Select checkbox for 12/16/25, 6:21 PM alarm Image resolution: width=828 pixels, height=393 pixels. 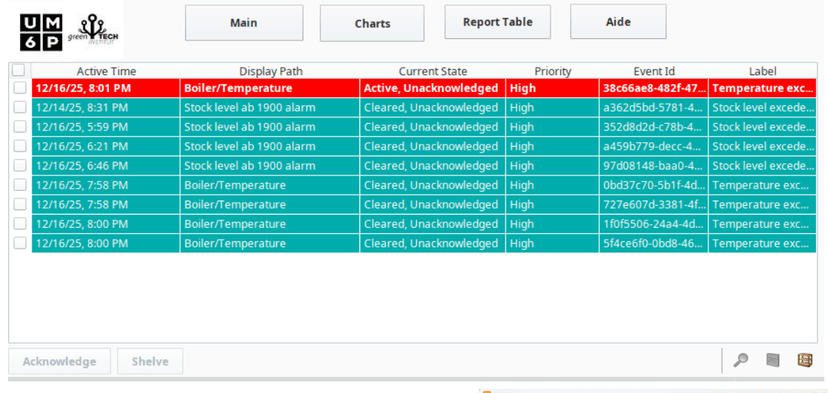[20, 146]
